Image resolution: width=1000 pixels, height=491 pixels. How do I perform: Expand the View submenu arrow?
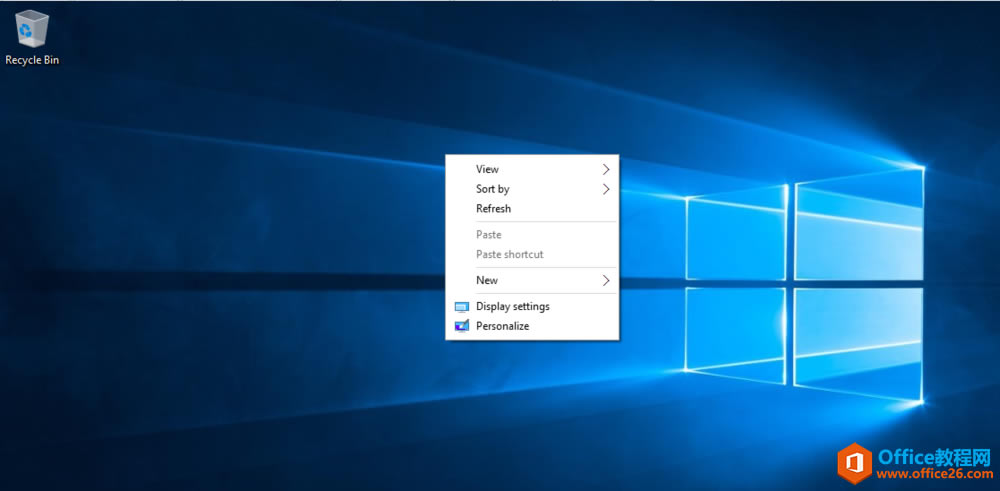[606, 170]
